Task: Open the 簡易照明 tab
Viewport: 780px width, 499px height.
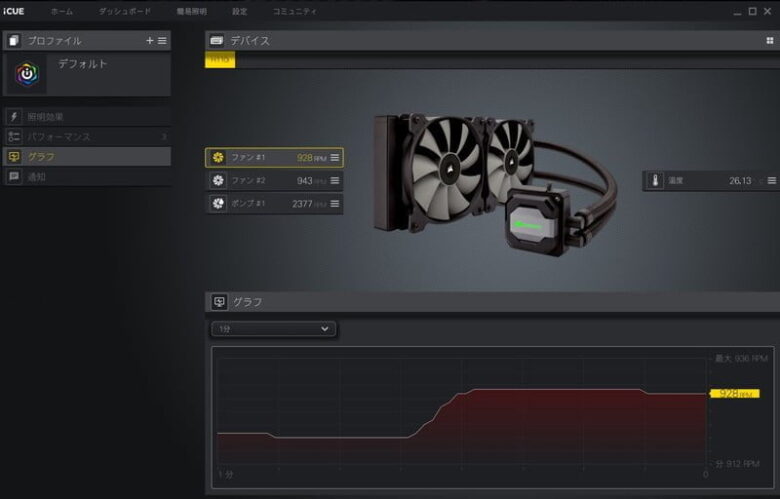Action: tap(192, 11)
